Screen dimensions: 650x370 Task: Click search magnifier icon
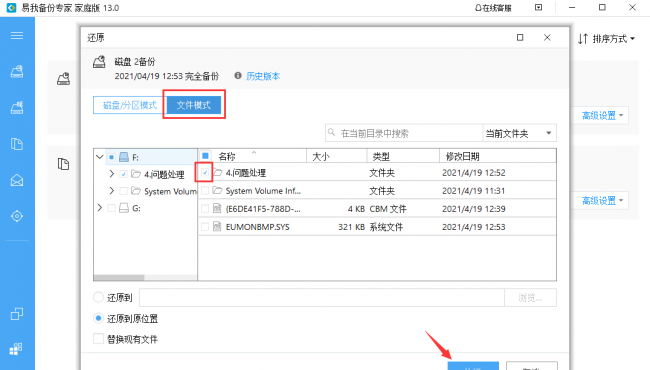click(331, 133)
